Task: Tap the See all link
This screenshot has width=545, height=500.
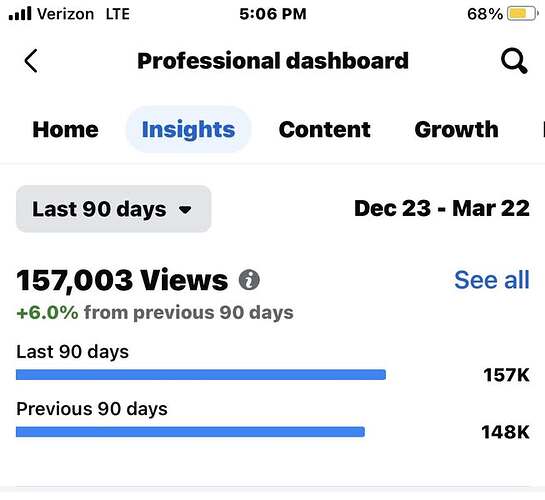Action: 492,280
